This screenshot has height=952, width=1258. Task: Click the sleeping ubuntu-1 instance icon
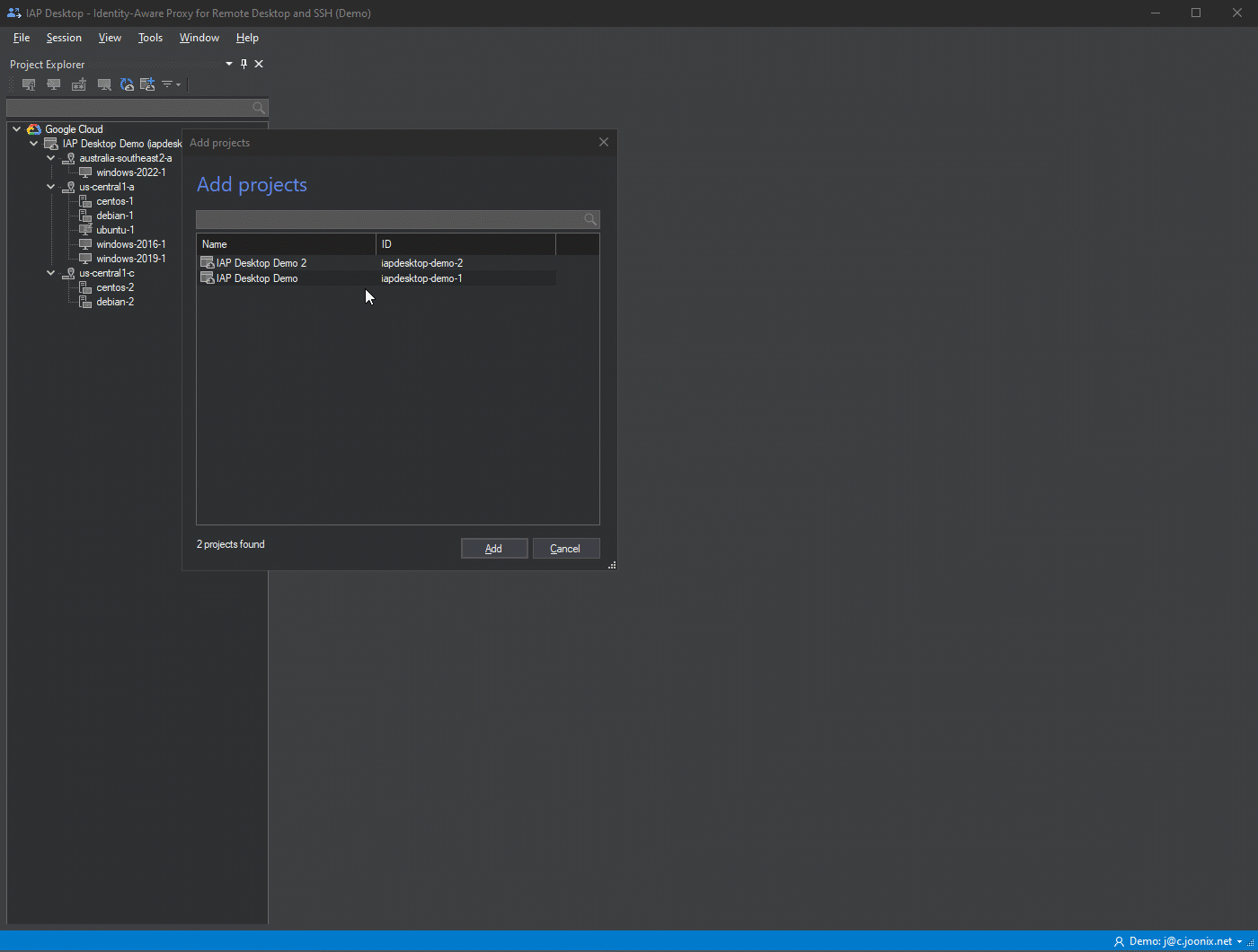point(85,230)
